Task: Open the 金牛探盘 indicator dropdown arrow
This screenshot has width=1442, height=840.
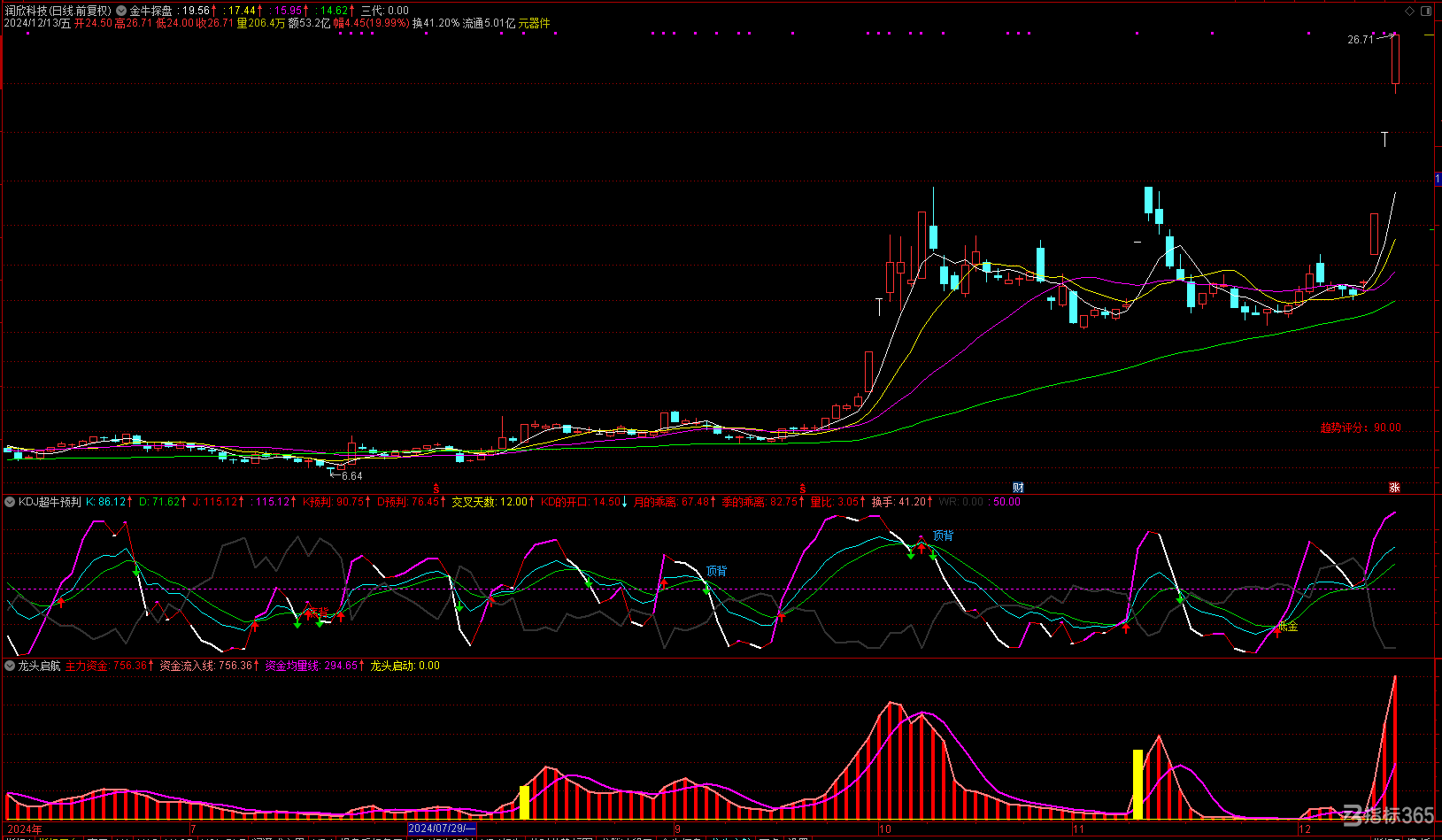Action: pos(121,11)
